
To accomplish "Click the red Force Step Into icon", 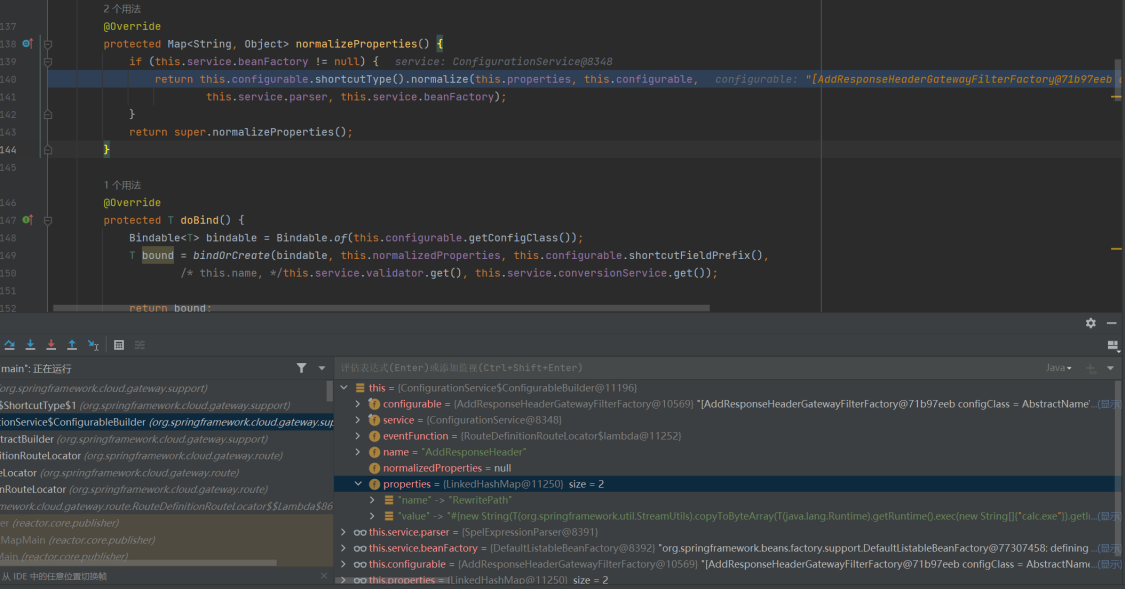I will pyautogui.click(x=51, y=345).
